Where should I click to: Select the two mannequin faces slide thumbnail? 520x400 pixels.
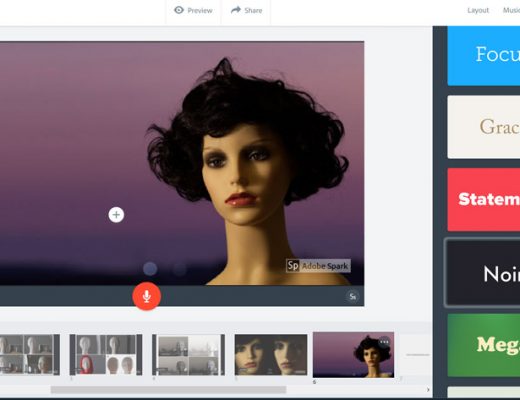pyautogui.click(x=271, y=355)
